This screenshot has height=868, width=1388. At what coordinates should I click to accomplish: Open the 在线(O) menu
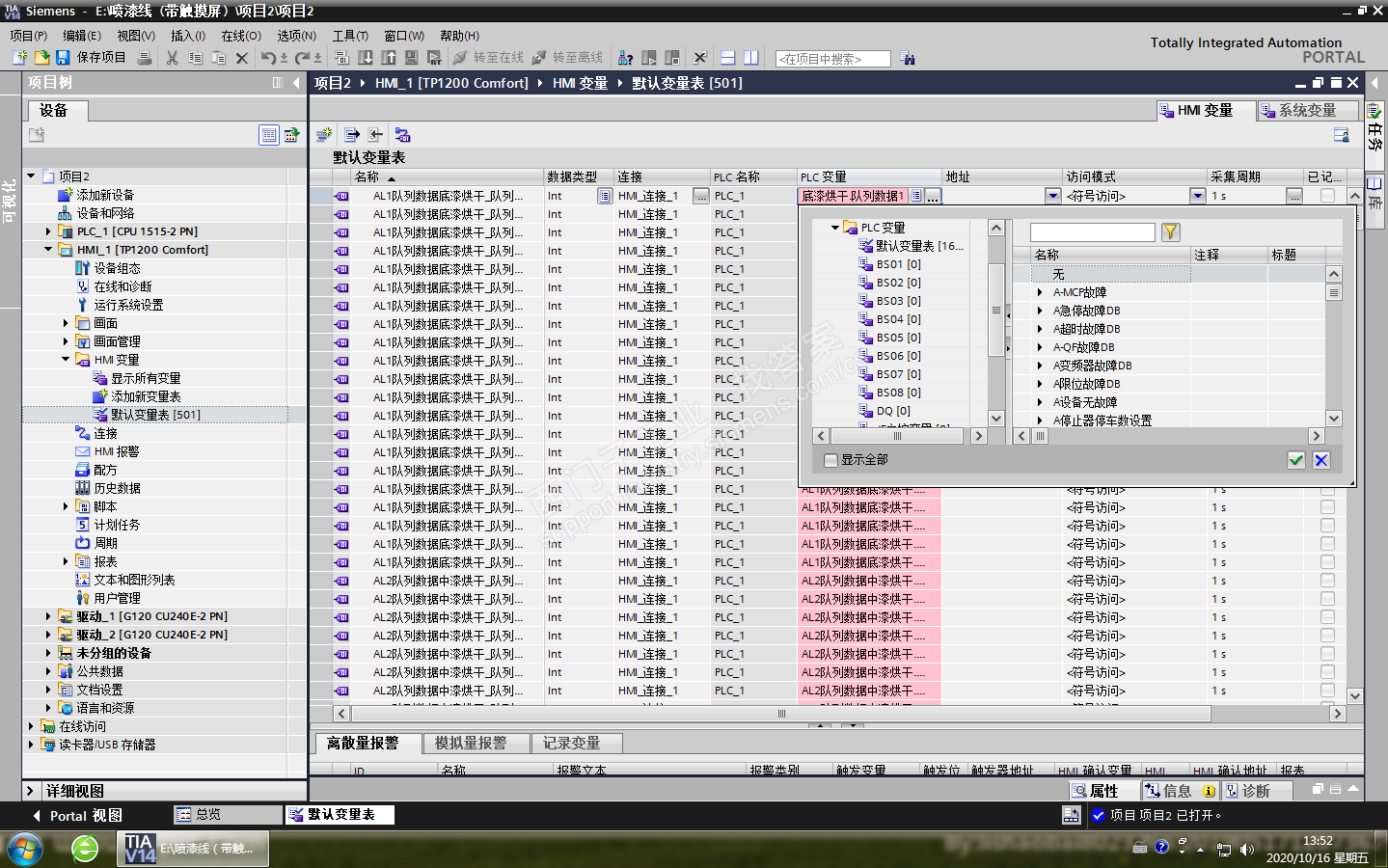pos(241,36)
